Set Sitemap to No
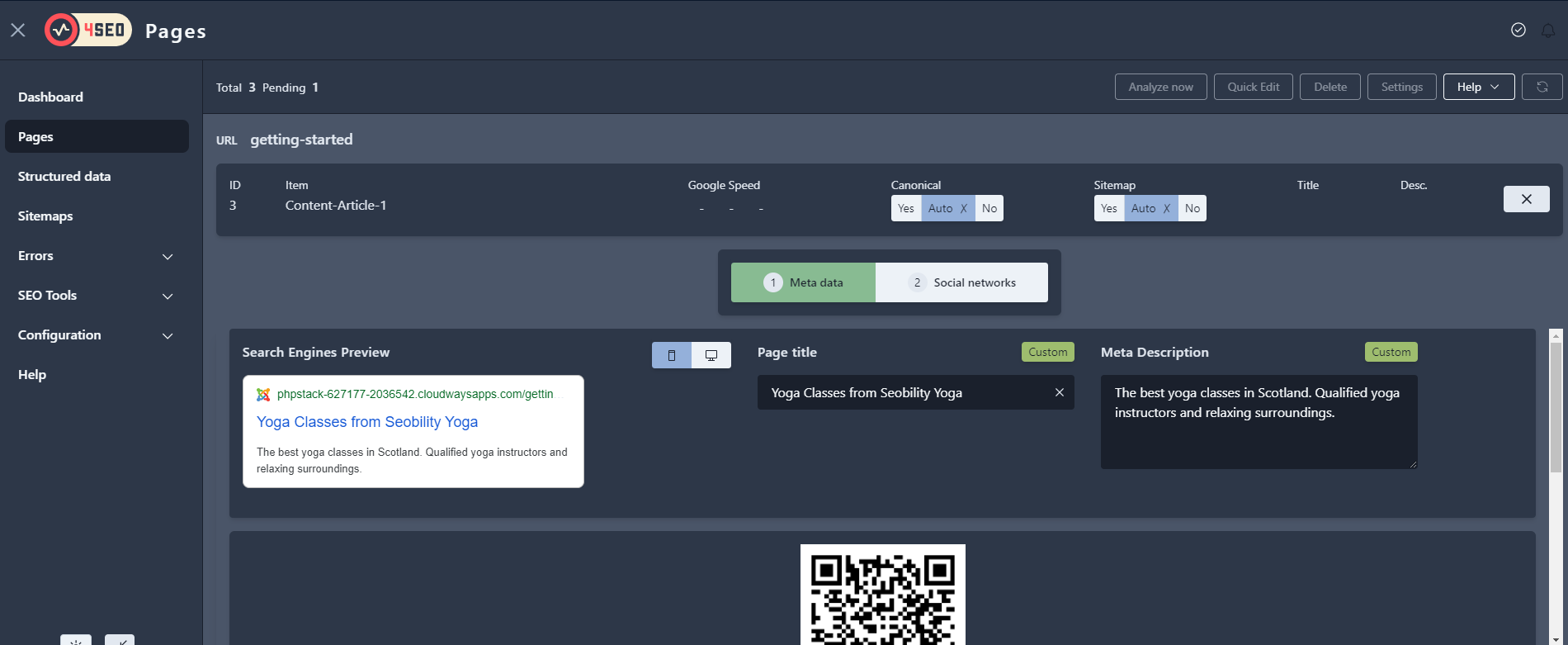 click(x=1193, y=208)
